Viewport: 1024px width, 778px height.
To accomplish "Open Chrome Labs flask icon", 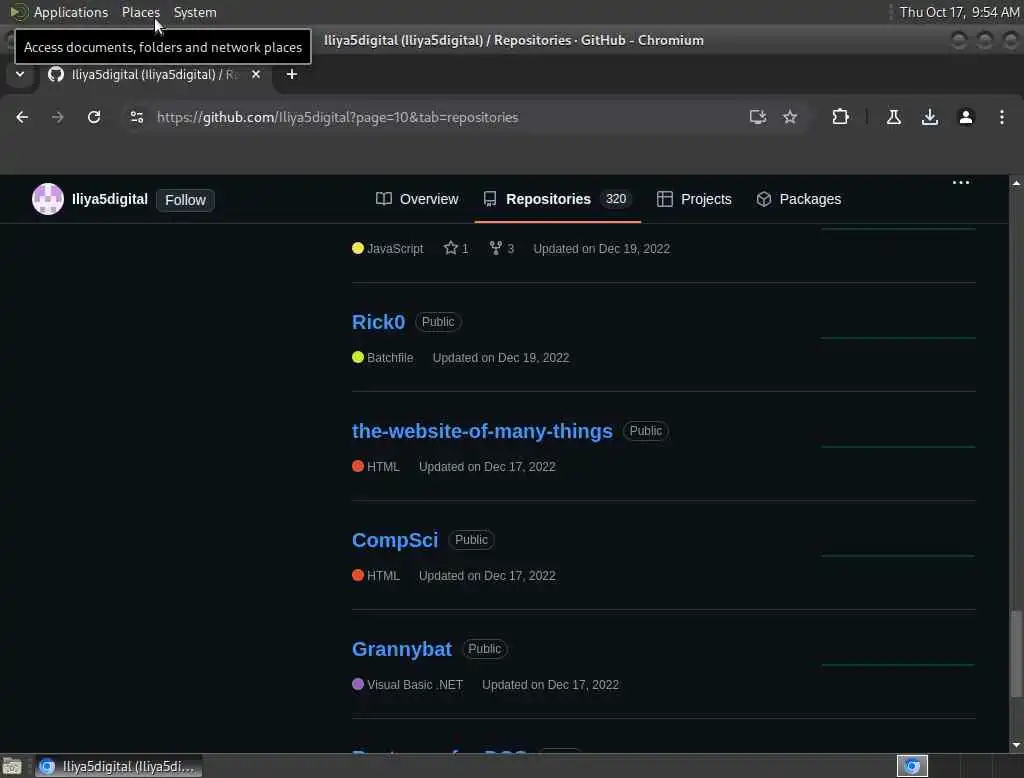I will [894, 117].
